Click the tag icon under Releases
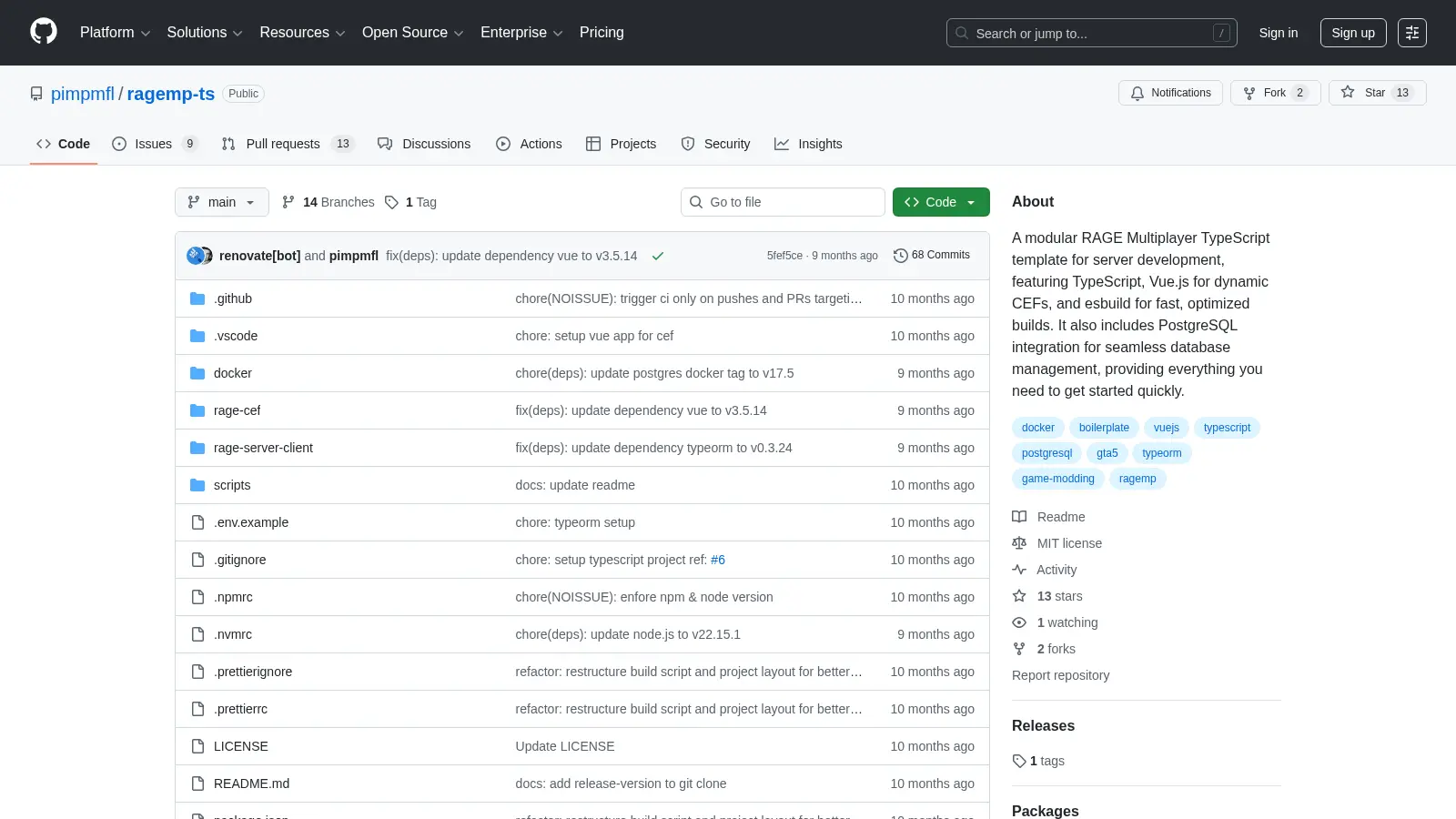Viewport: 1456px width, 819px height. coord(1019,761)
